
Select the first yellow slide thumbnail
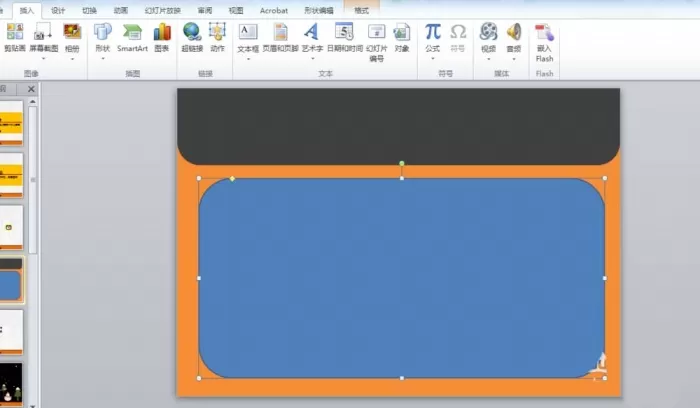(11, 123)
